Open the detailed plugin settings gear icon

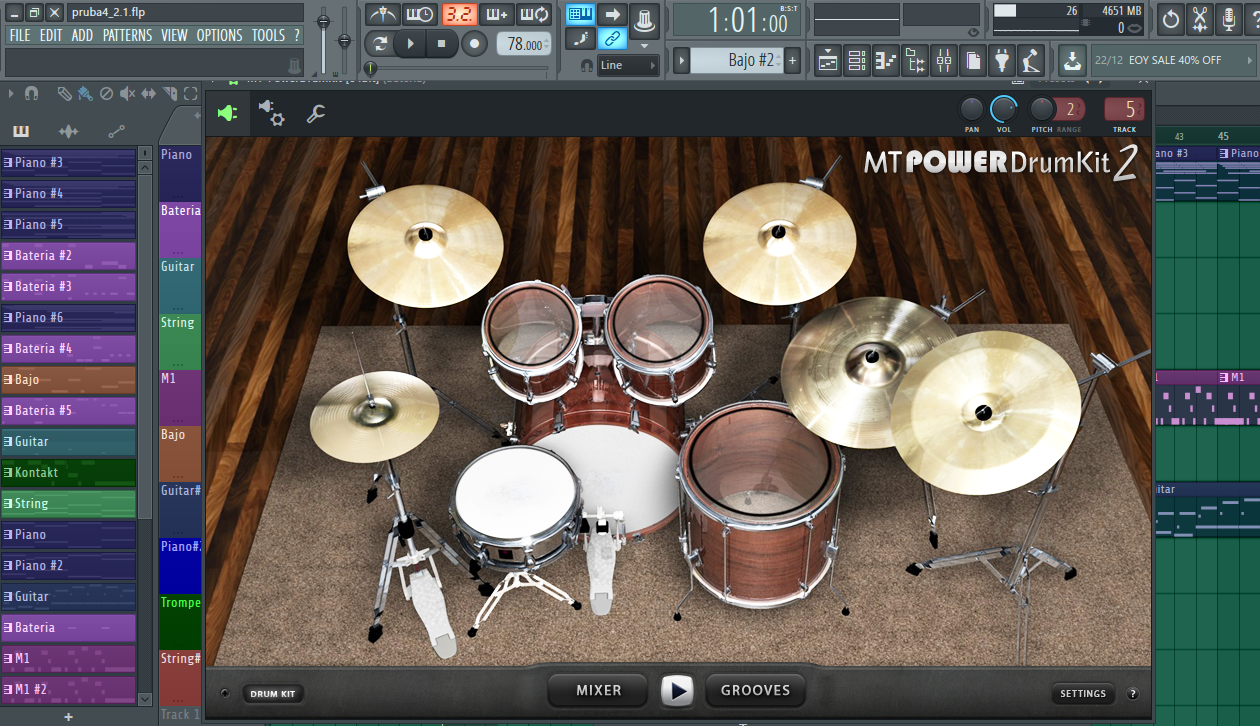point(270,113)
